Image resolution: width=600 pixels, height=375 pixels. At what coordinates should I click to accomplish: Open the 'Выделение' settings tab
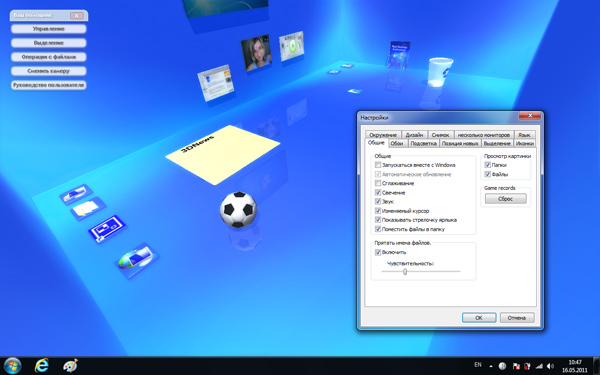(497, 143)
